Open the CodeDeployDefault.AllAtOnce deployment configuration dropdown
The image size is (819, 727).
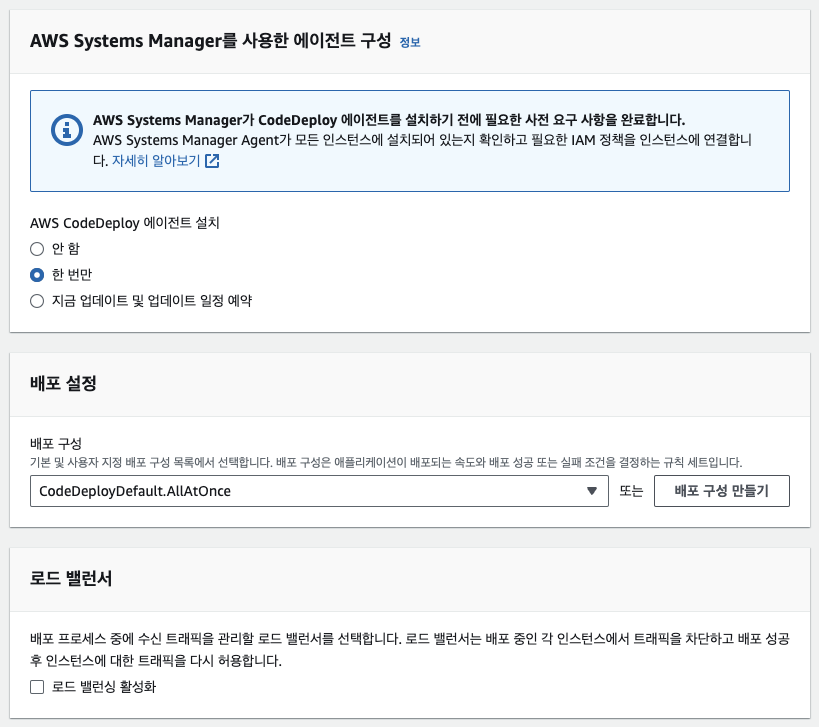[319, 491]
